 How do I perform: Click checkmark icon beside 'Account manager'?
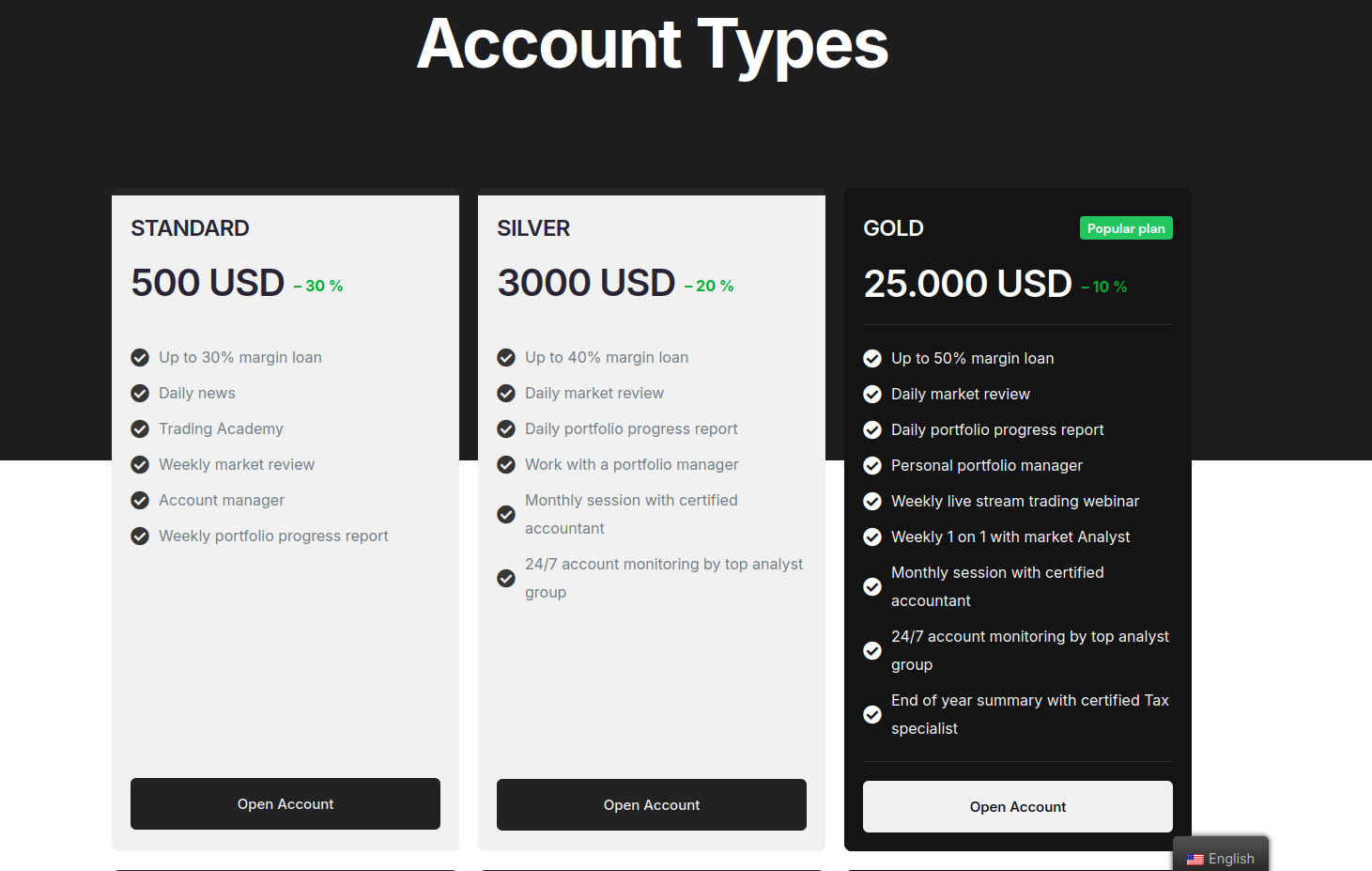coord(140,501)
